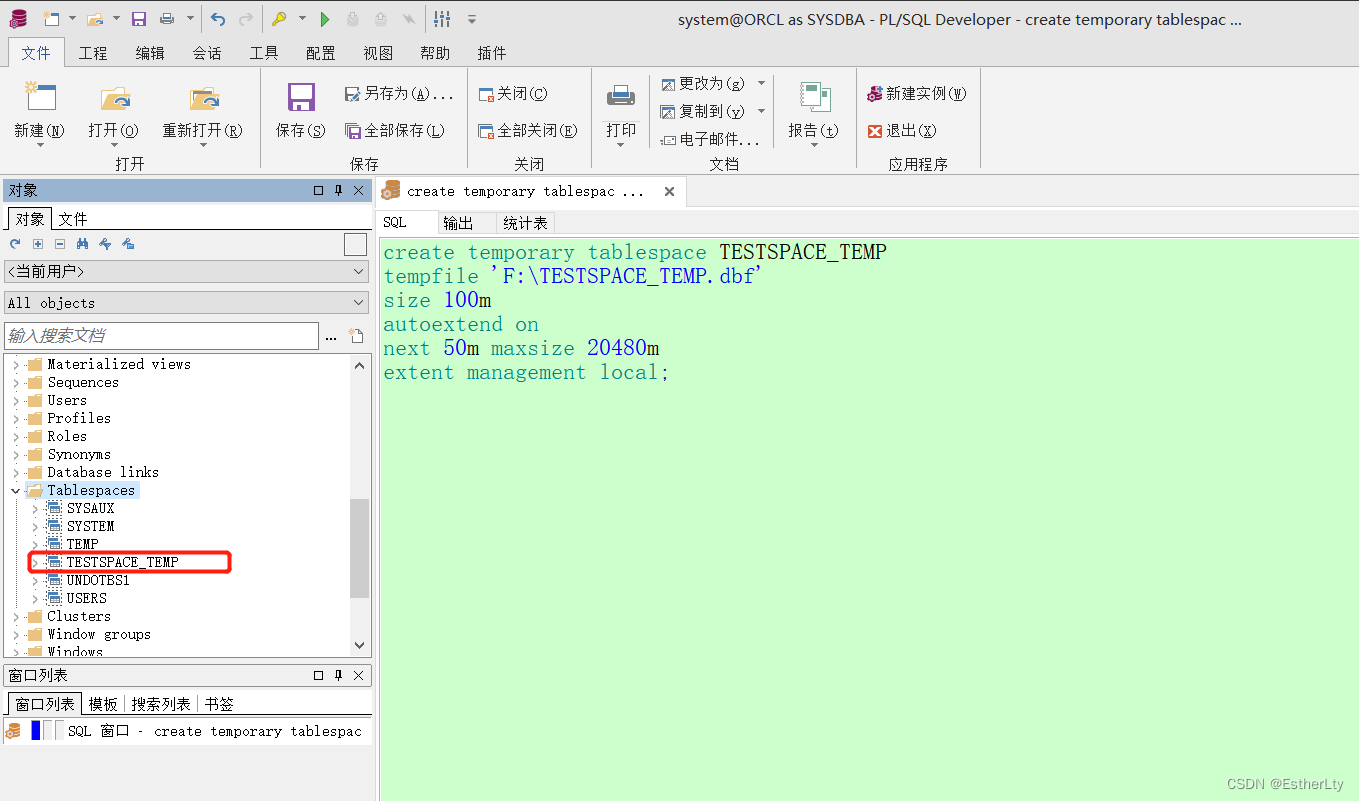Maximize the 窗口列表 panel
This screenshot has height=801, width=1359.
pos(318,676)
